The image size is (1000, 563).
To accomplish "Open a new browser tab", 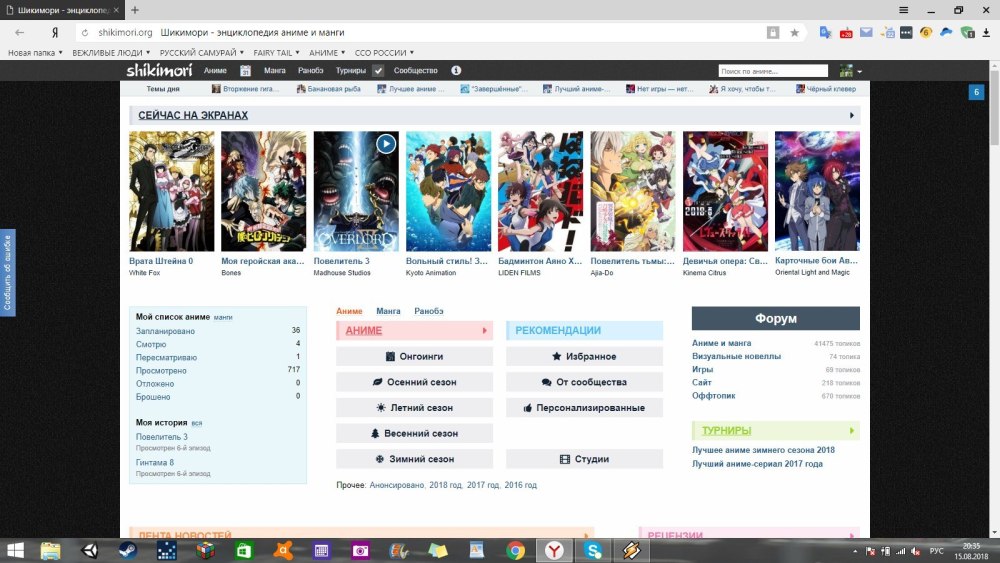I will (135, 10).
